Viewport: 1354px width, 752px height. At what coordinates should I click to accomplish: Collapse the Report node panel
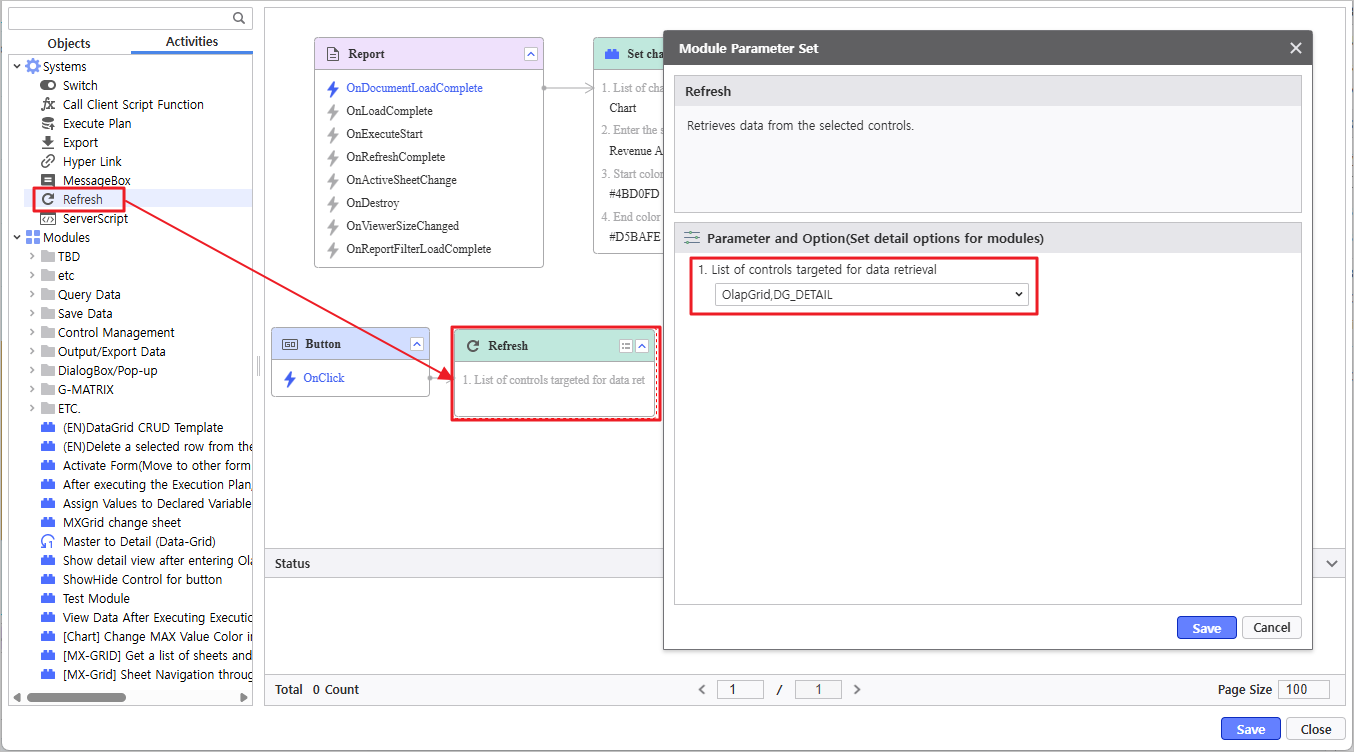click(531, 54)
